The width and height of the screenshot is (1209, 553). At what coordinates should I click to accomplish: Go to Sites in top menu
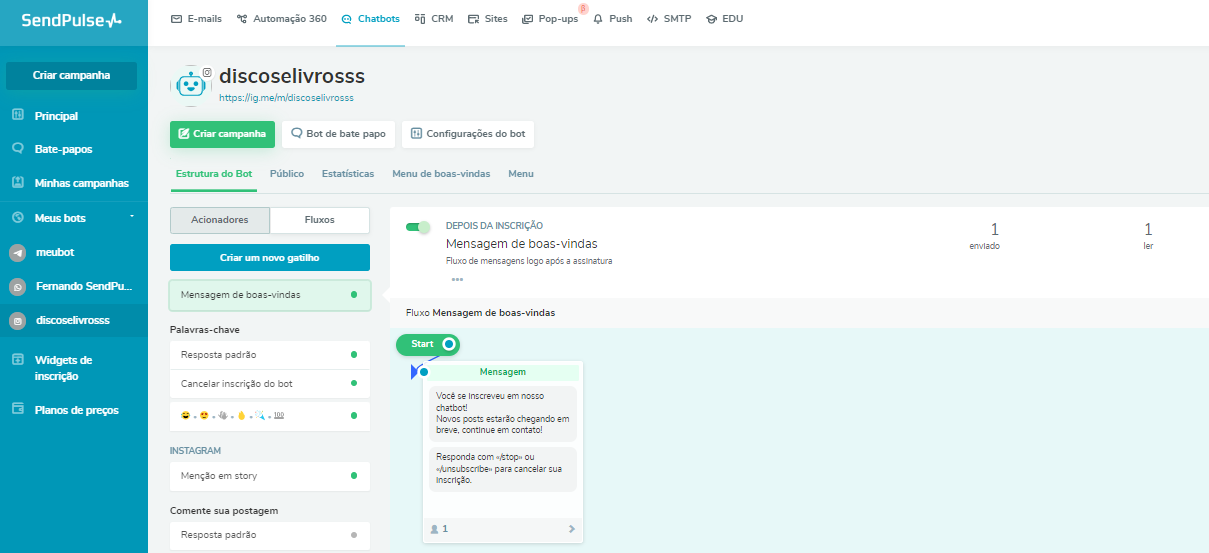pyautogui.click(x=488, y=19)
